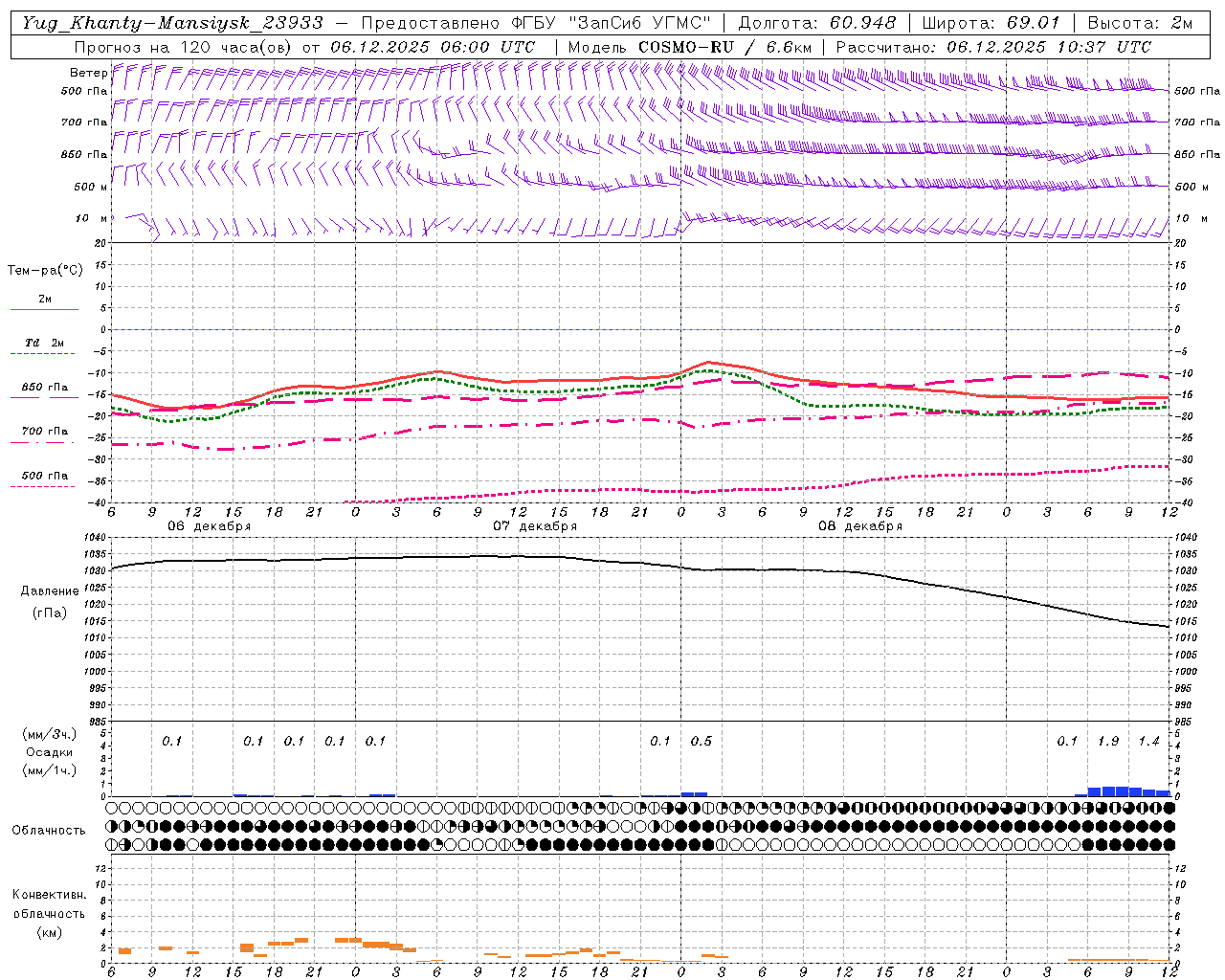
Task: Click the (мм/1ч.) precipitation unit label
Action: 49,770
